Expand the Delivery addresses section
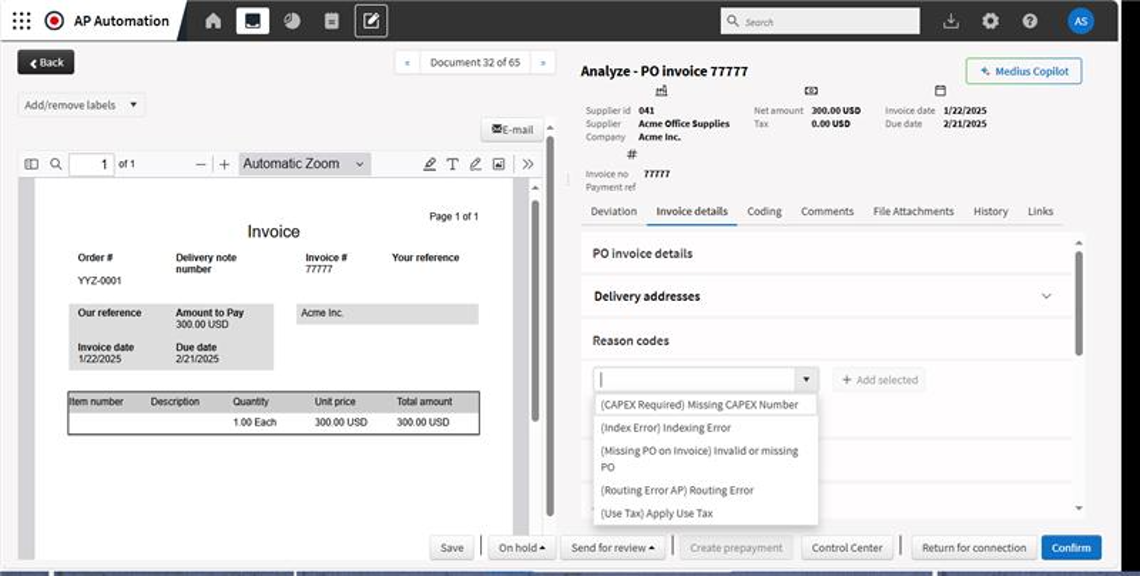 1046,296
